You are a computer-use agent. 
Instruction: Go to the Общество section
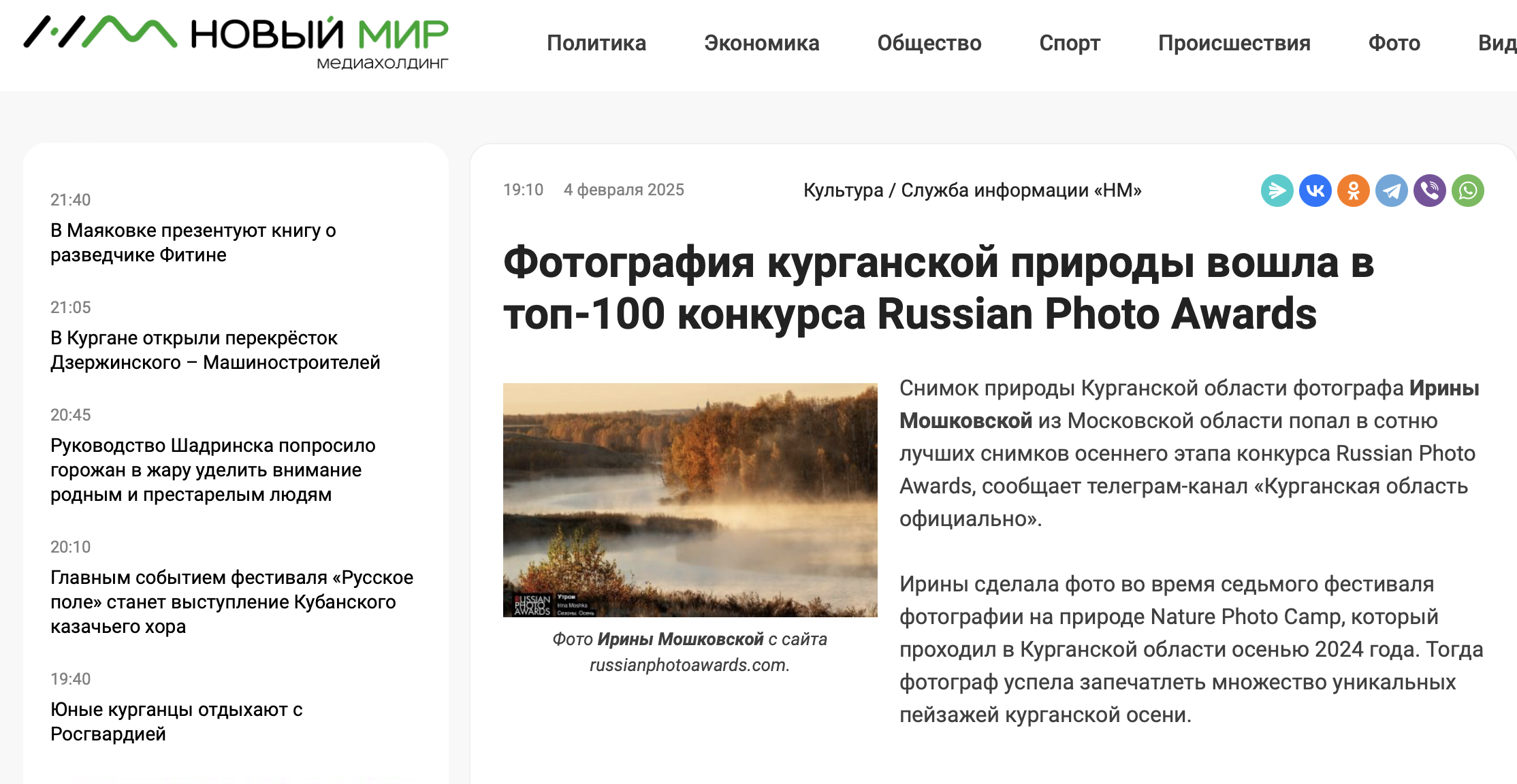(x=929, y=43)
